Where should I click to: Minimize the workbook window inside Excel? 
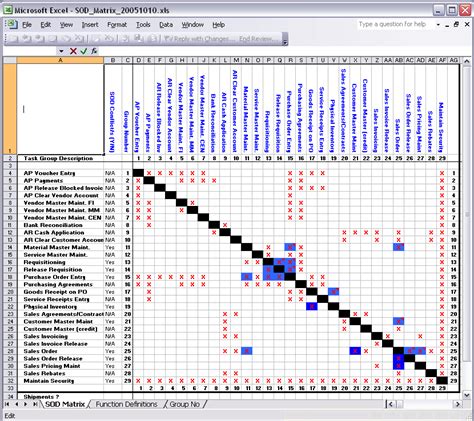[447, 25]
